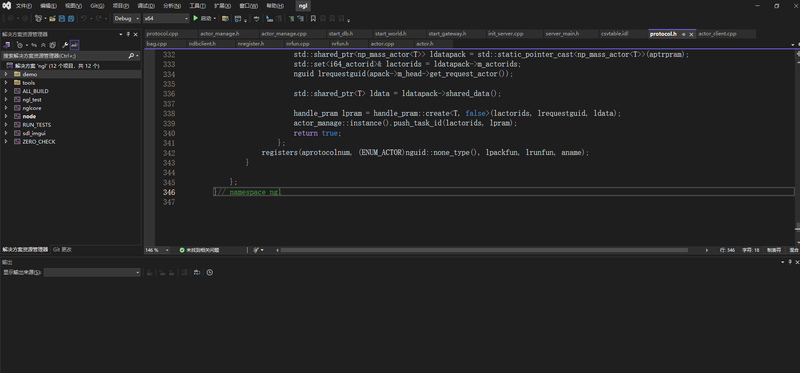The width and height of the screenshot is (800, 373).
Task: Click the Open File folder icon
Action: [52, 18]
